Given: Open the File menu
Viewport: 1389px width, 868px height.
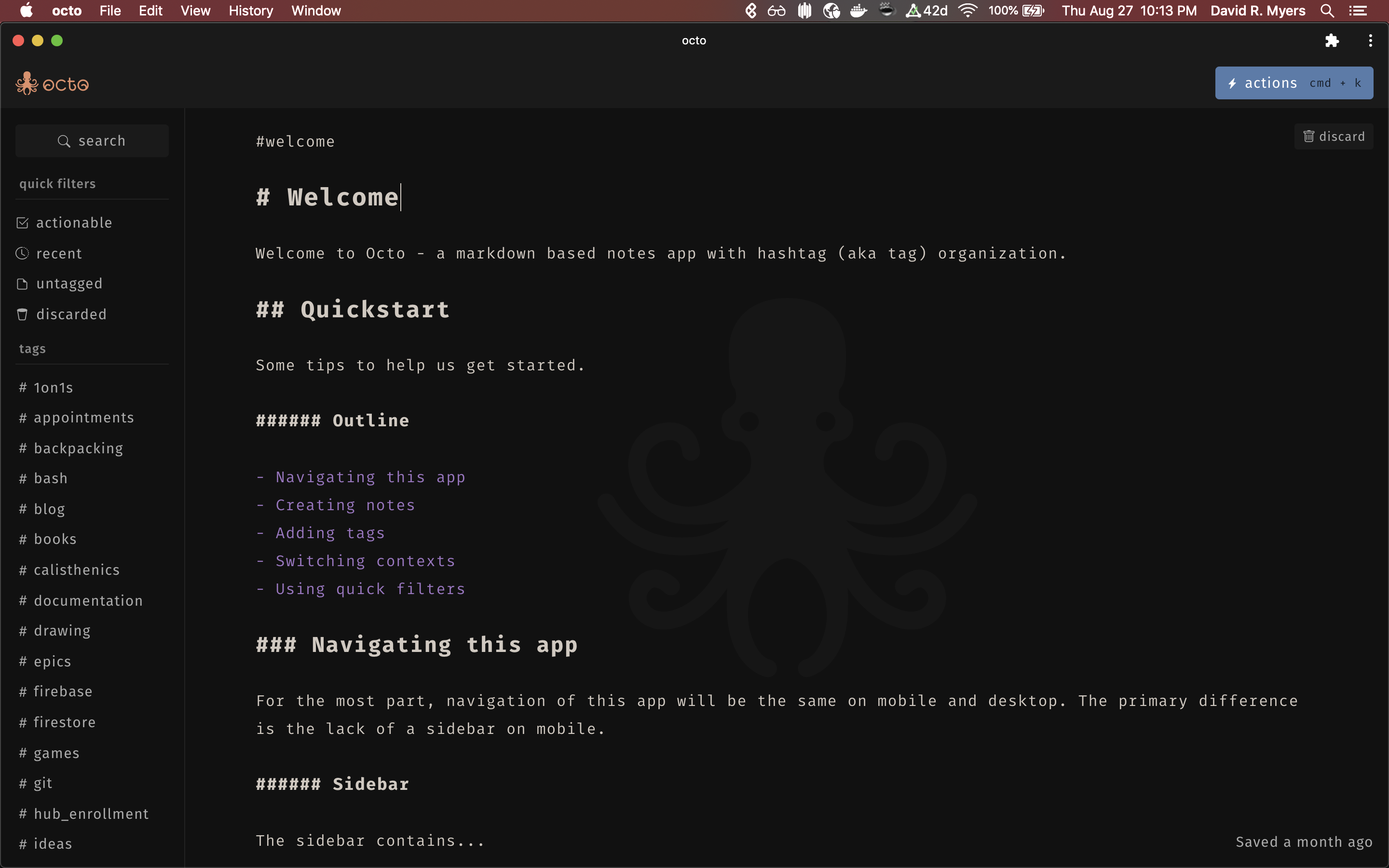Looking at the screenshot, I should point(110,10).
